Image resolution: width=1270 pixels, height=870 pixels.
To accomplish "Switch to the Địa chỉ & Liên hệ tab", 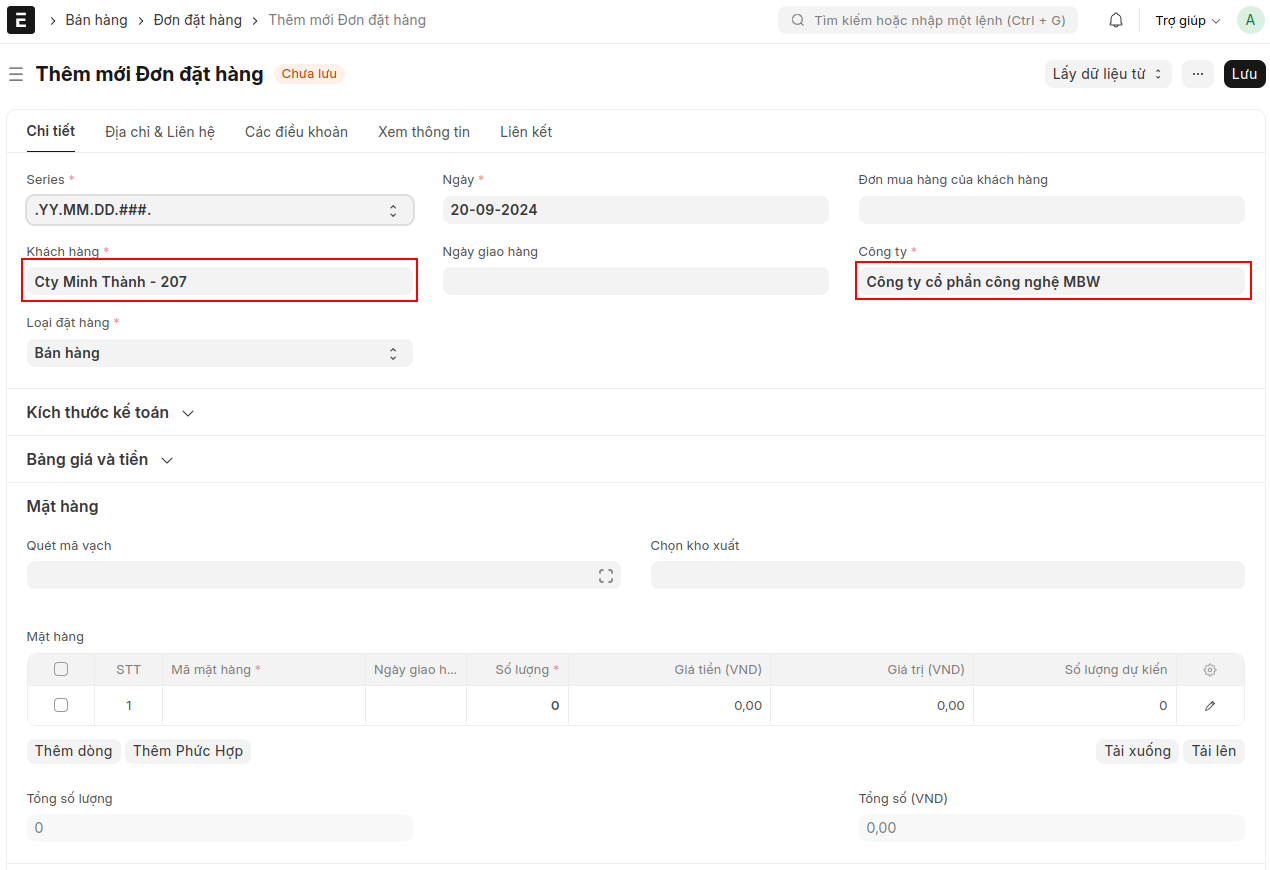I will (159, 132).
